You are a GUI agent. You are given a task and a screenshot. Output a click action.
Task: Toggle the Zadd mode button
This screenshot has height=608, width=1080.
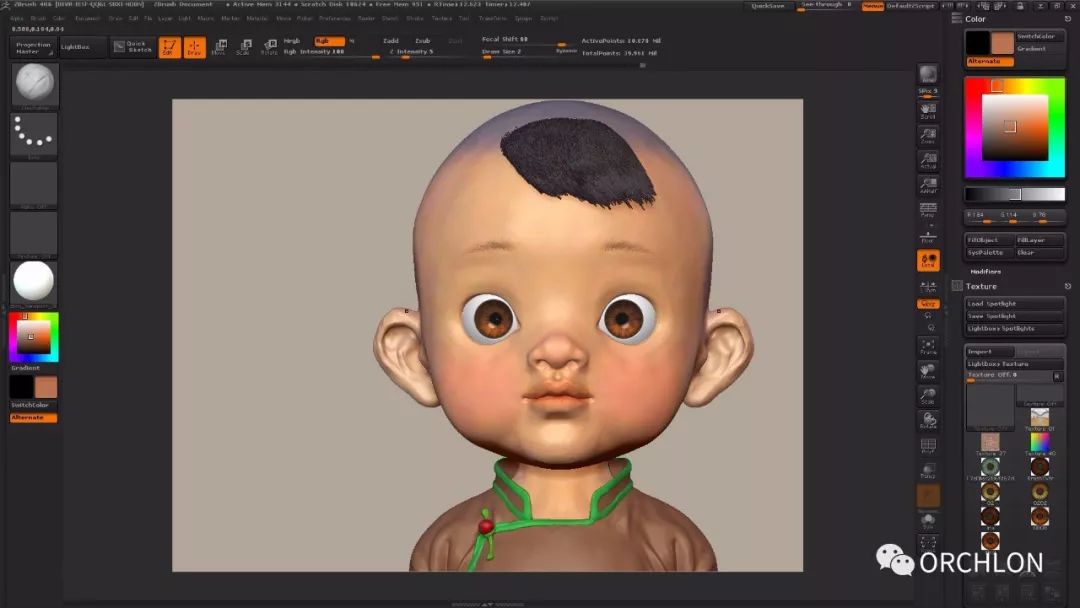(x=391, y=41)
